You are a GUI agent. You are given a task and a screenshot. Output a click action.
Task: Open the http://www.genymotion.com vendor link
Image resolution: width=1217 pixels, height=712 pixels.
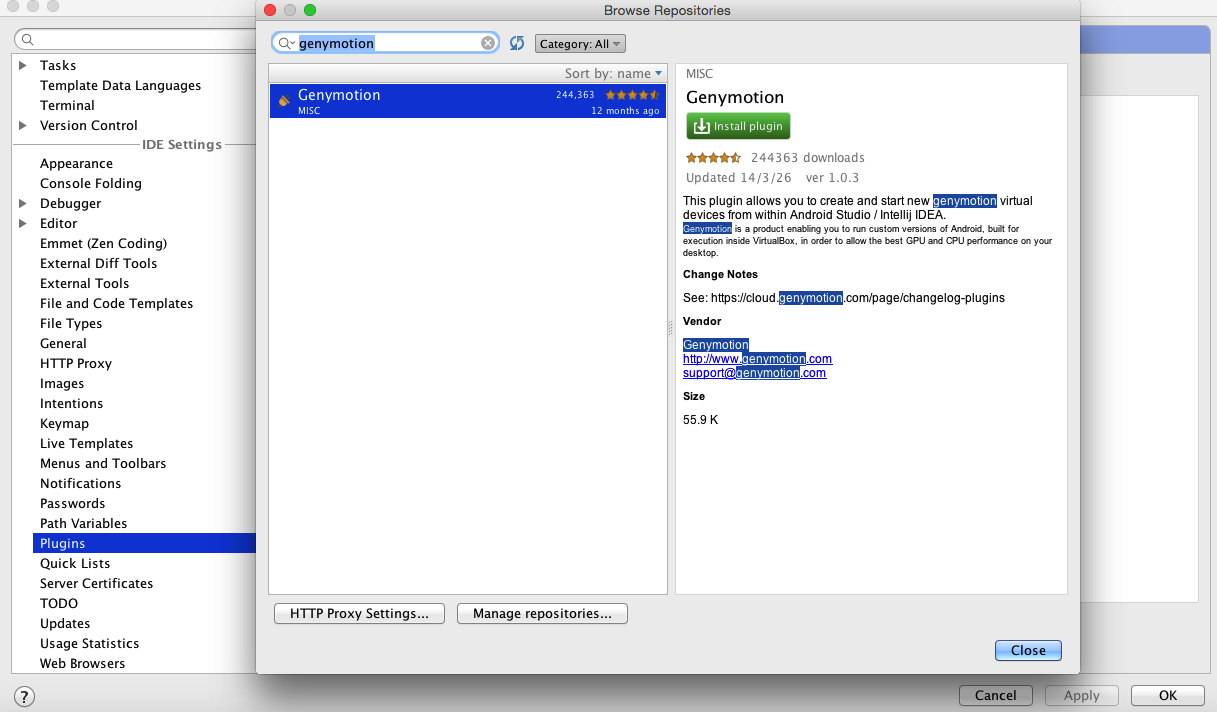(x=757, y=359)
